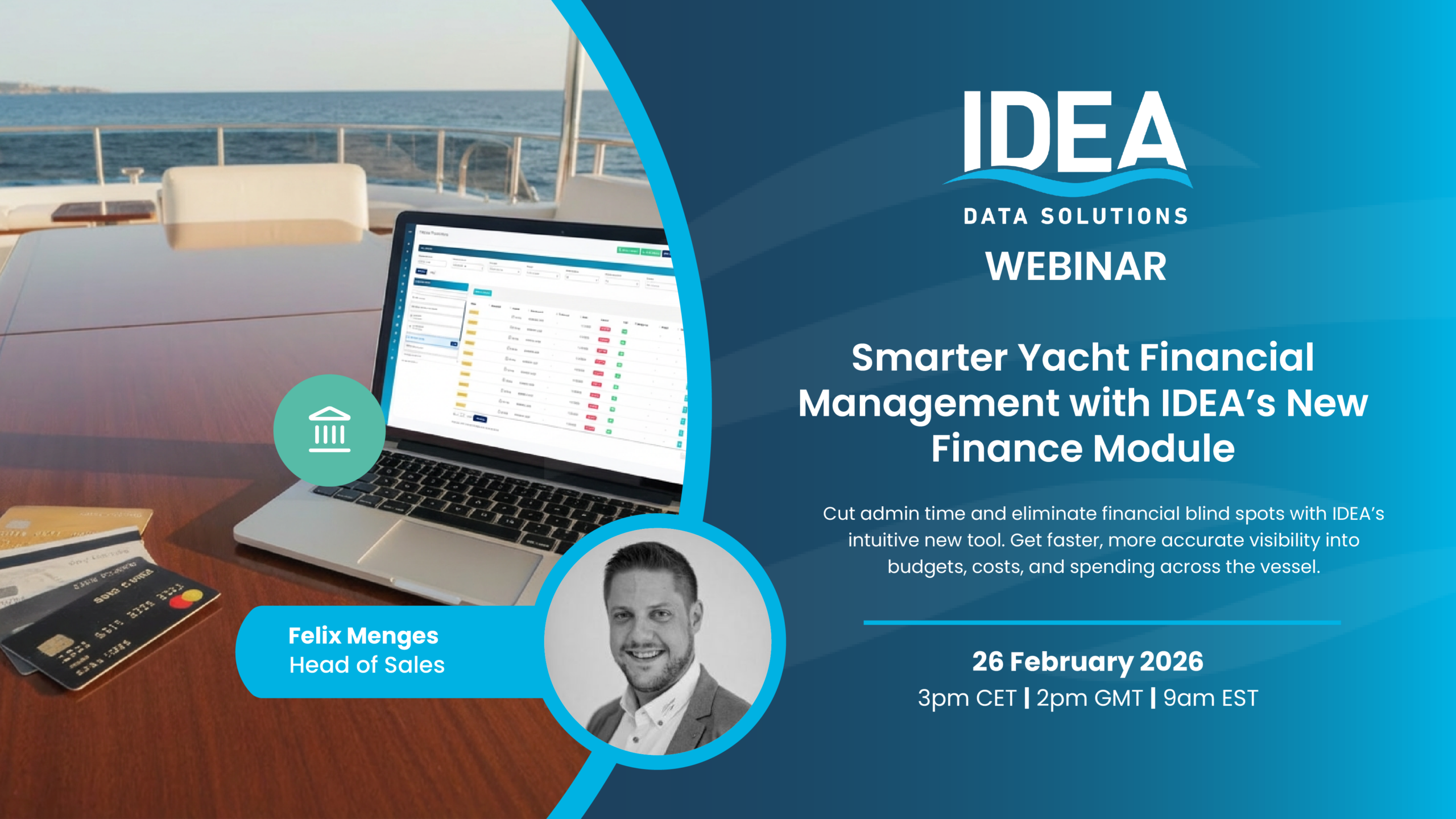The width and height of the screenshot is (1456, 819).
Task: Tick the checkbox on the highlighted sidebar entry
Action: [x=408, y=338]
